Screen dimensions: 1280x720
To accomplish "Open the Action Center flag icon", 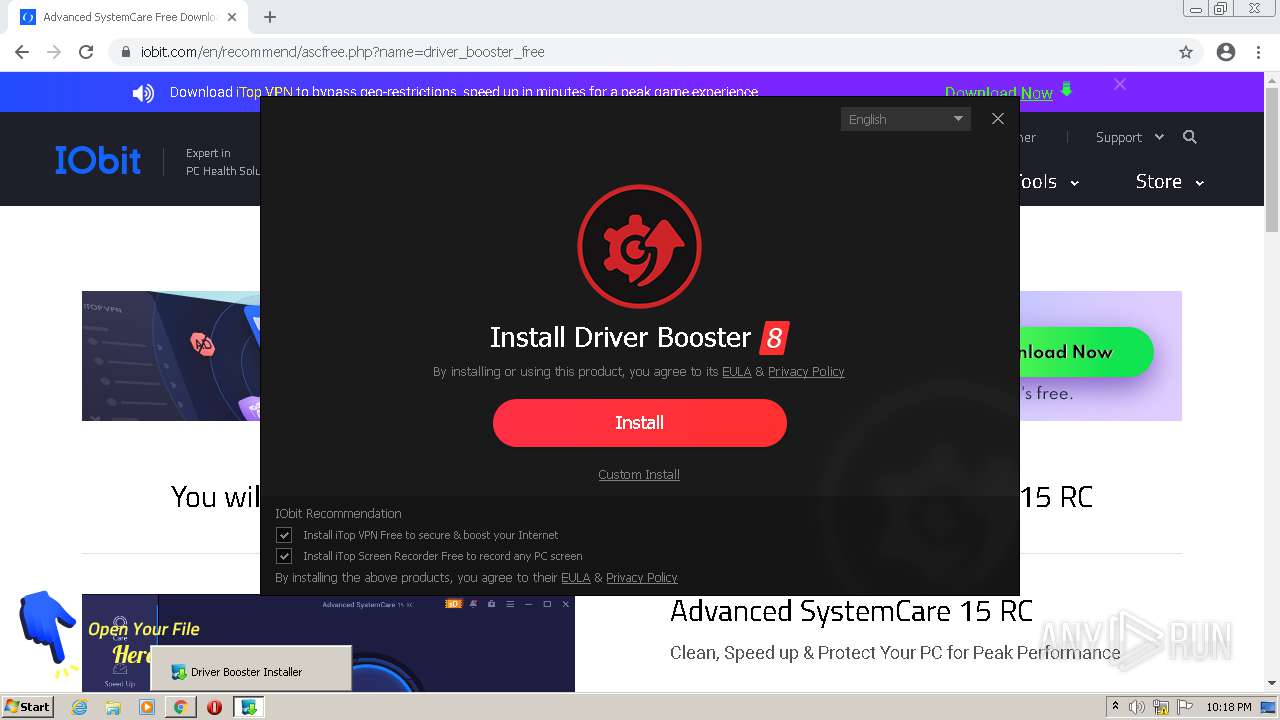I will [x=1183, y=707].
